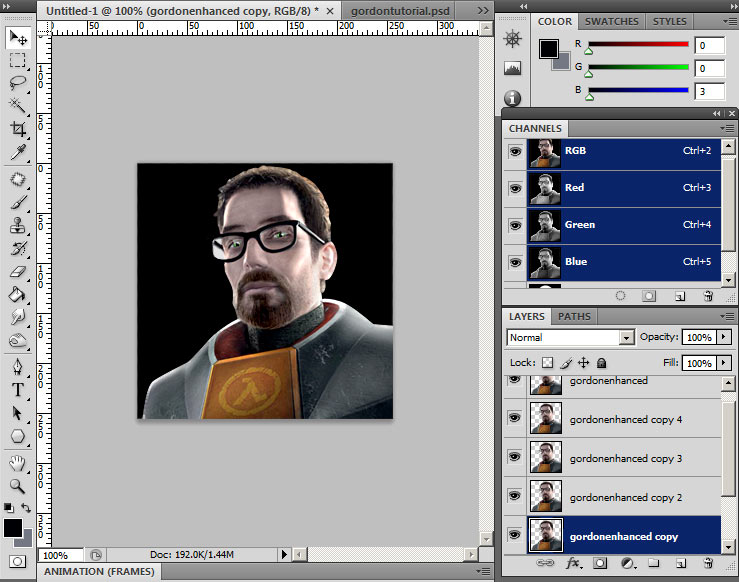Viewport: 739px width, 582px height.
Task: Toggle visibility of gordonenhanced copy 3 layer
Action: pos(516,458)
